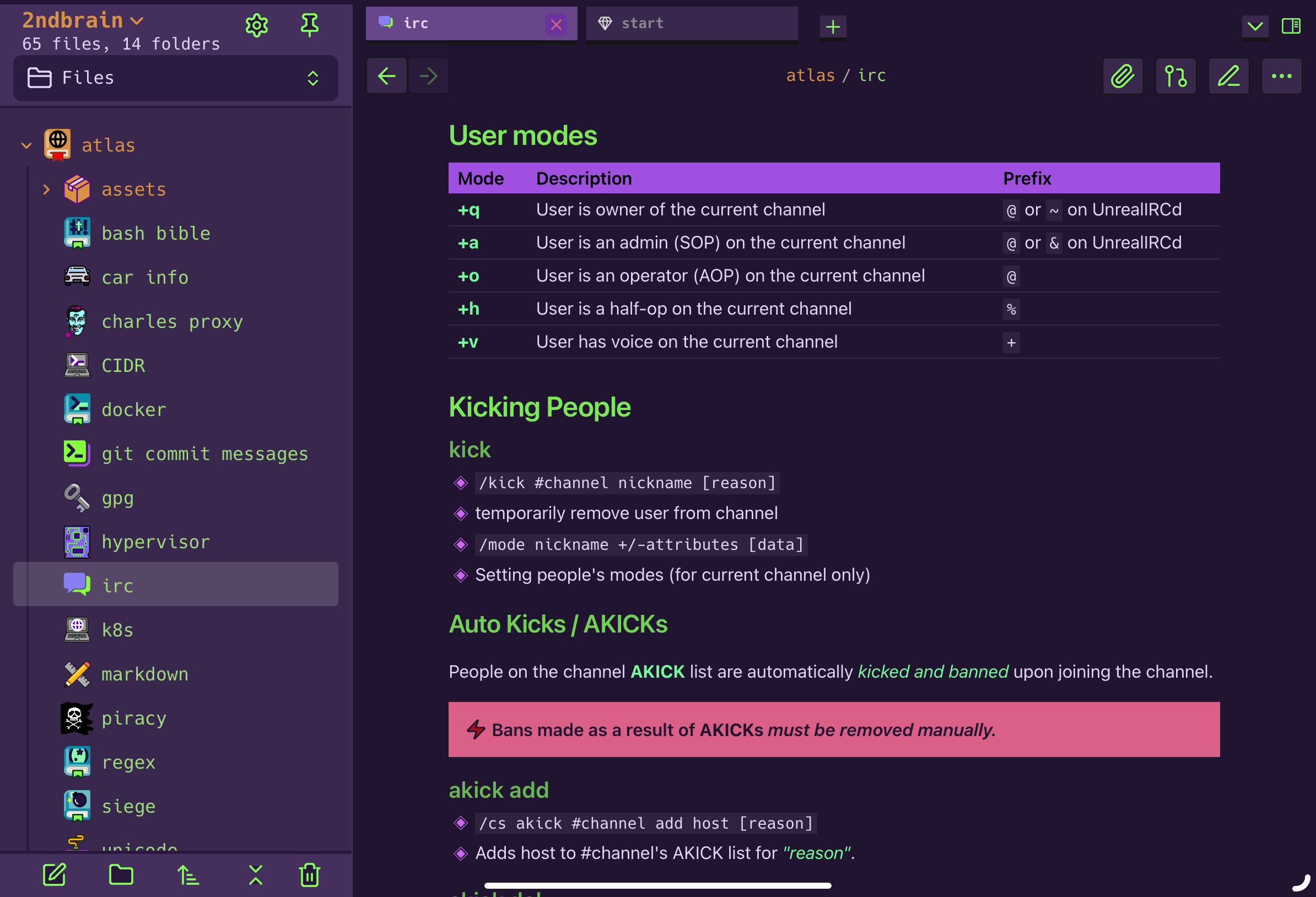Open the attachment paperclip icon
Image resolution: width=1316 pixels, height=897 pixels.
click(1123, 76)
